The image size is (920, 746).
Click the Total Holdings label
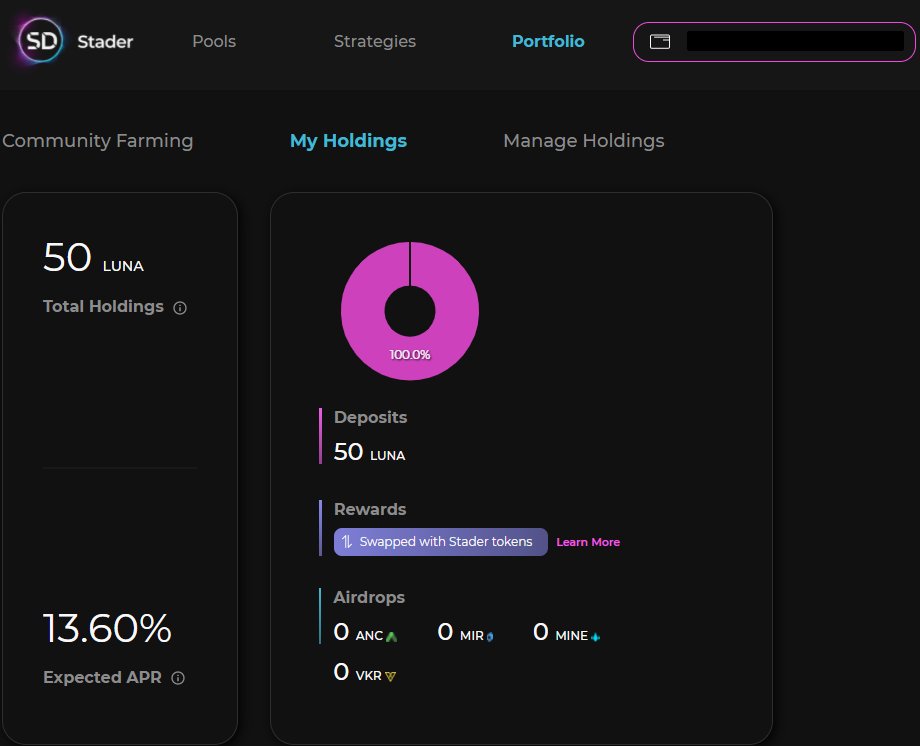point(103,306)
